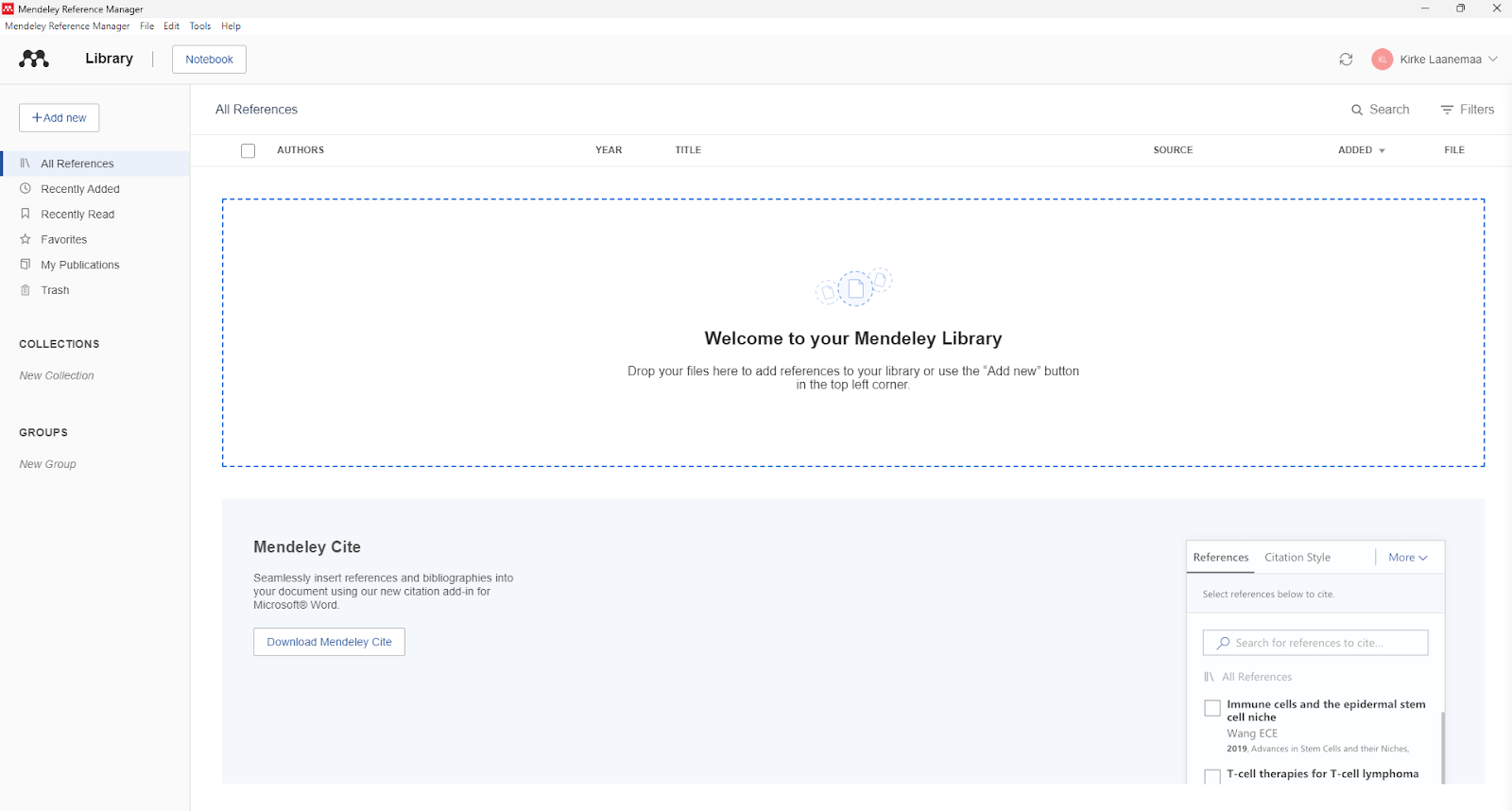Click the Cite preview scrollbar
1512x811 pixels.
1442,747
